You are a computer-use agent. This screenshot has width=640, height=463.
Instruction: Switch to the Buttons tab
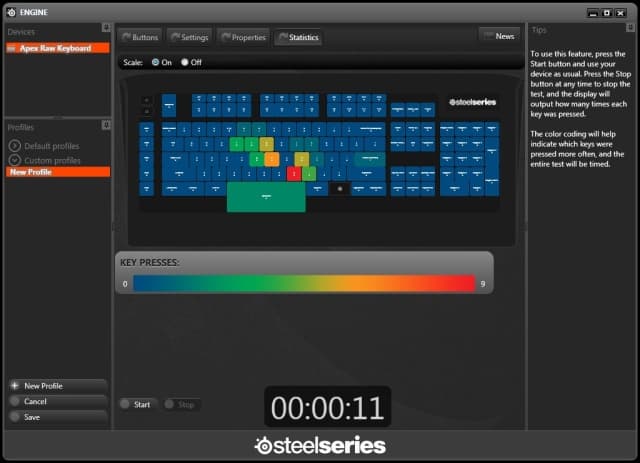pyautogui.click(x=140, y=37)
